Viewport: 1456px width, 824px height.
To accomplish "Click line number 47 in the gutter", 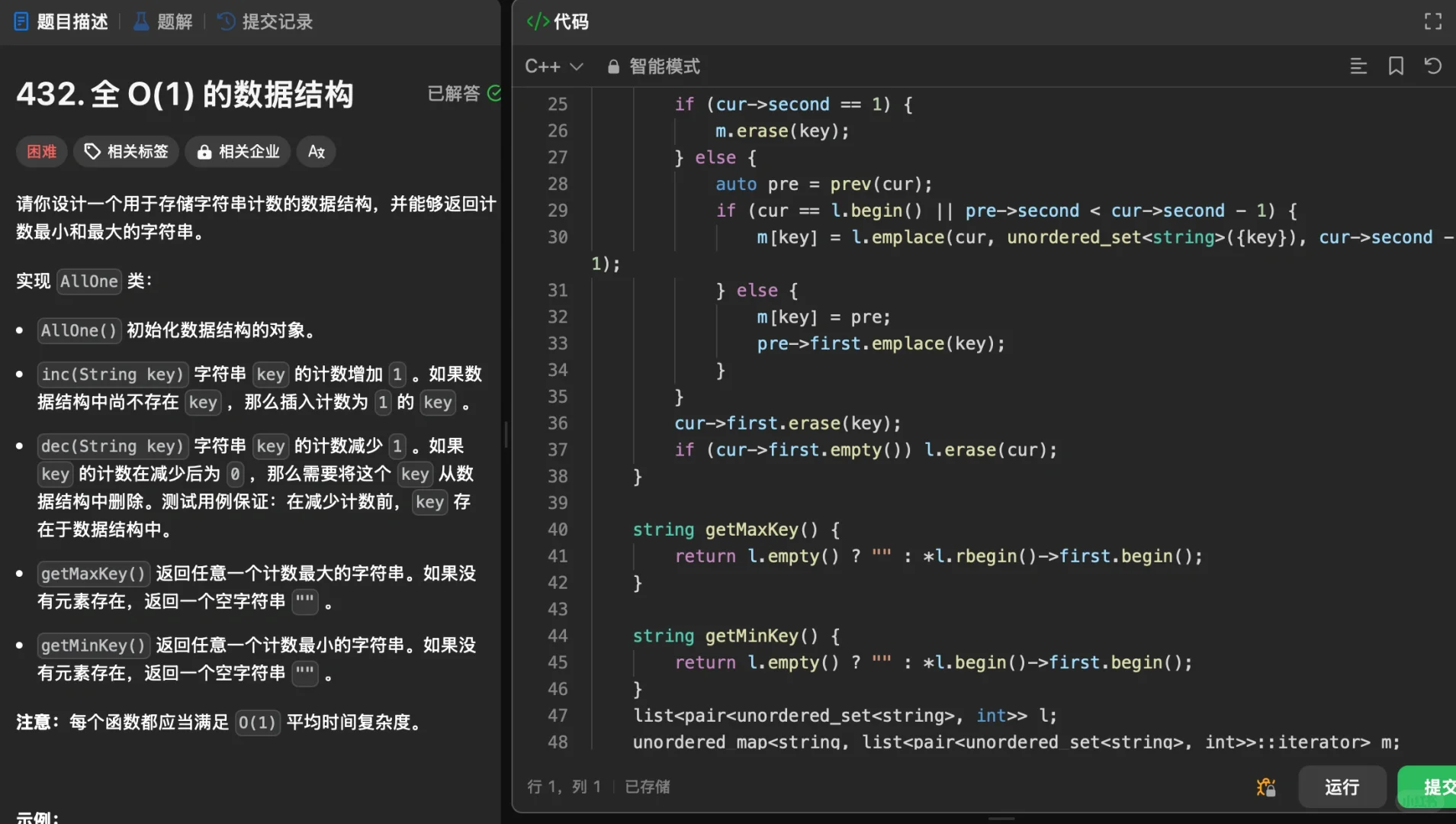I will (x=558, y=716).
